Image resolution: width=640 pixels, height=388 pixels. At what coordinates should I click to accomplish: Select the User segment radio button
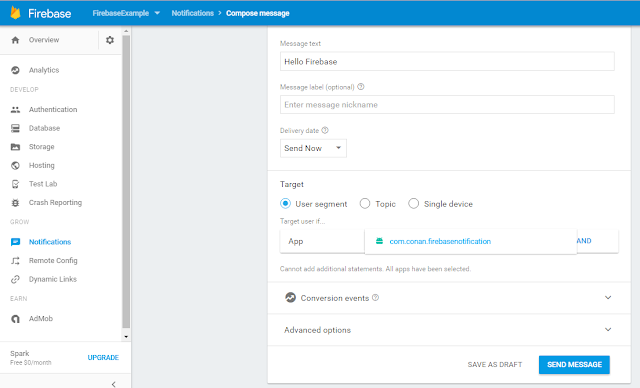point(285,203)
